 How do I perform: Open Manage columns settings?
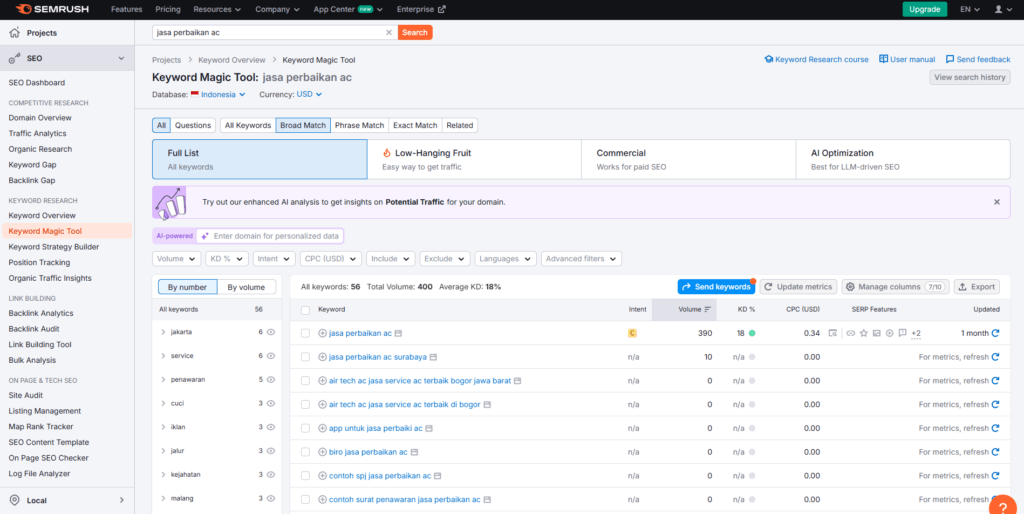[895, 287]
